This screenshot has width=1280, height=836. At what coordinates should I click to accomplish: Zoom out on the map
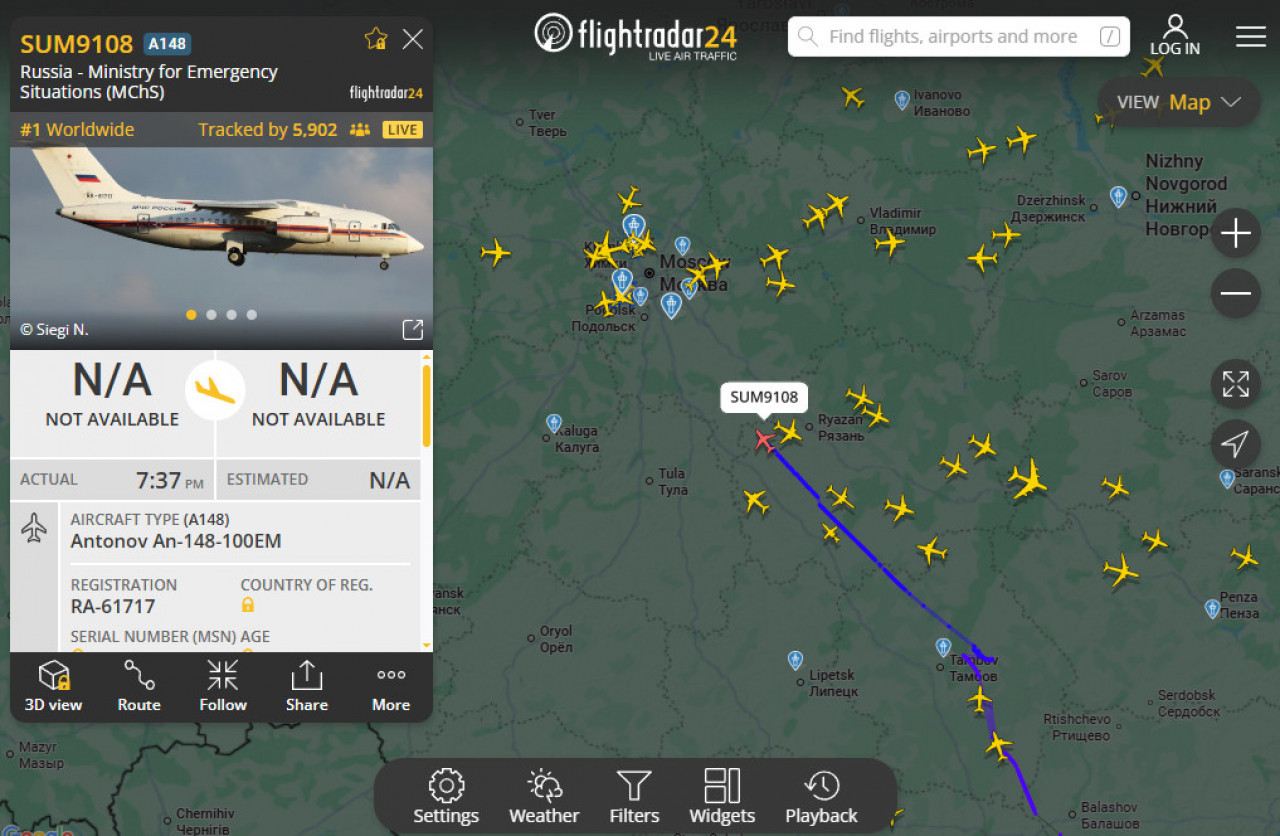click(x=1236, y=293)
